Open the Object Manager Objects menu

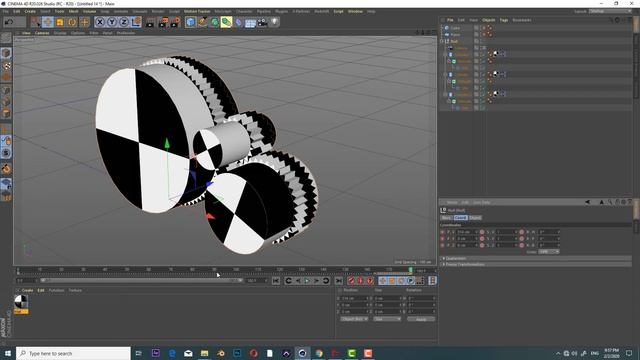(489, 20)
